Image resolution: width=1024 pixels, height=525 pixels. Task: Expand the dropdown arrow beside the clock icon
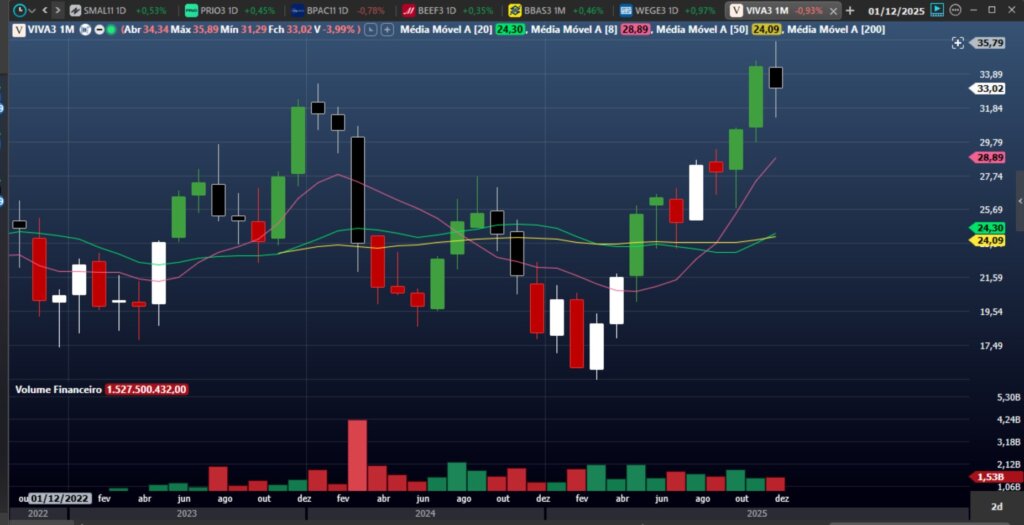pos(33,10)
